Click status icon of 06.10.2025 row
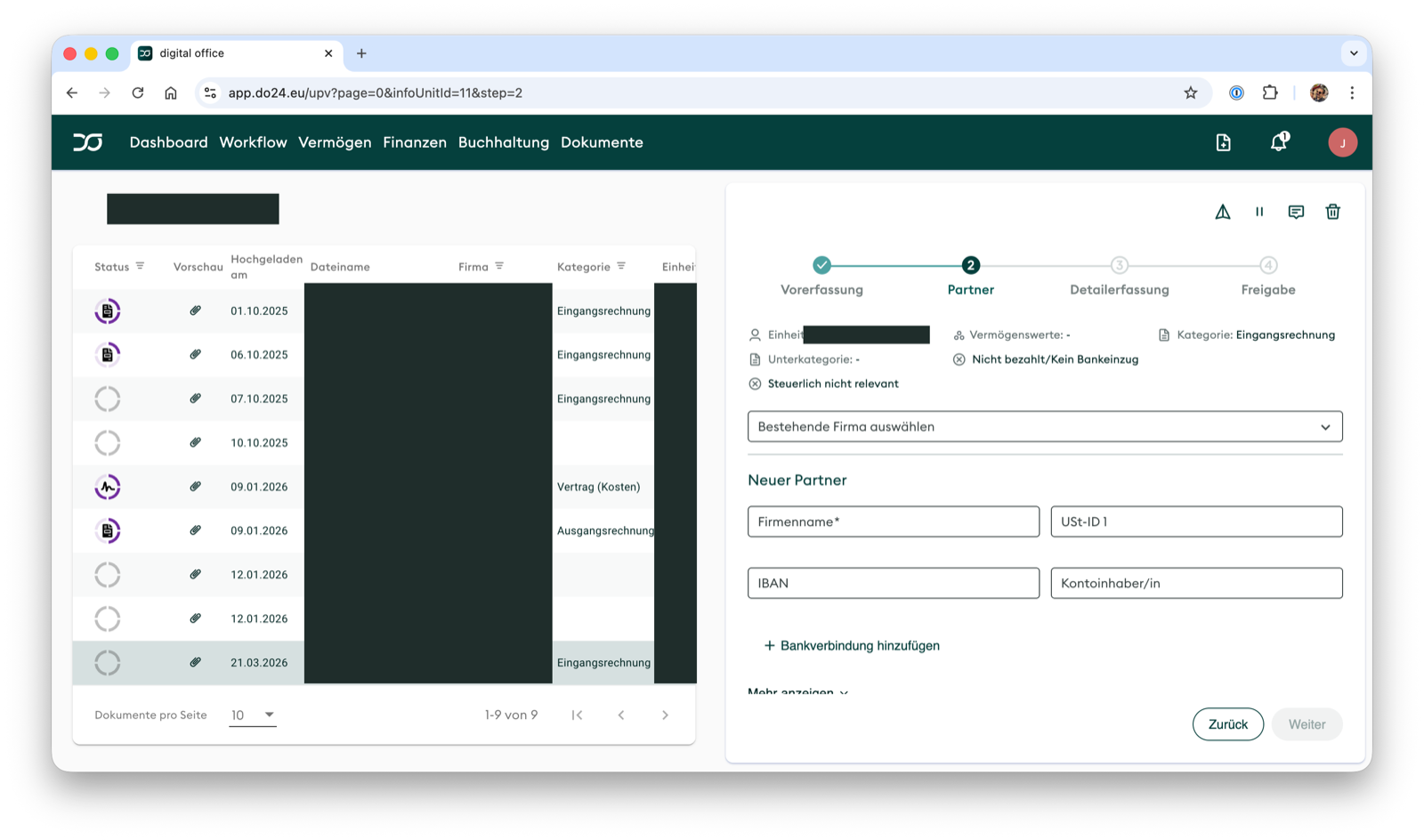Viewport: 1424px width, 840px height. pyautogui.click(x=108, y=354)
